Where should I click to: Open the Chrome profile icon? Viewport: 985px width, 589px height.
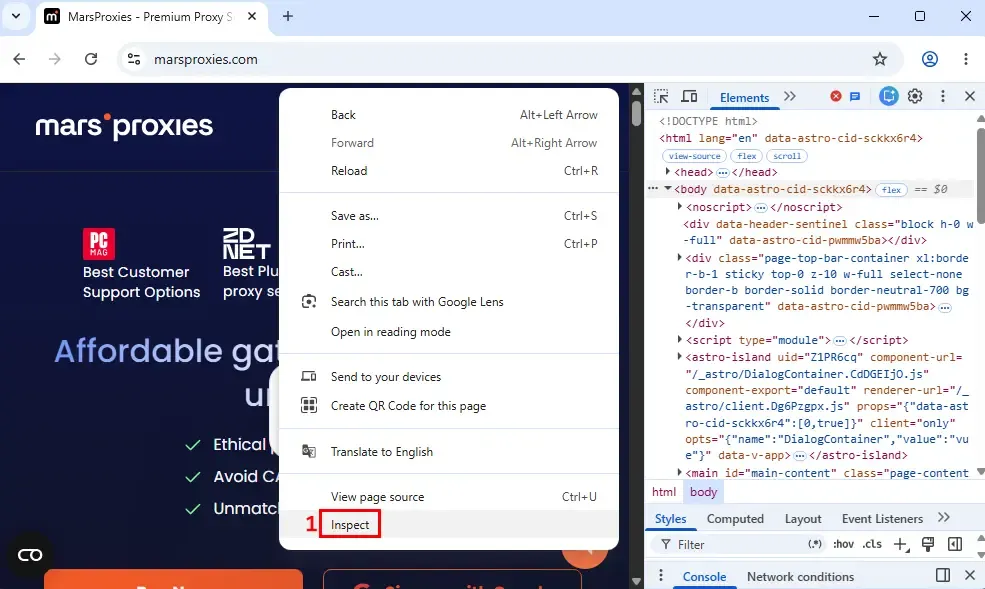(x=930, y=59)
